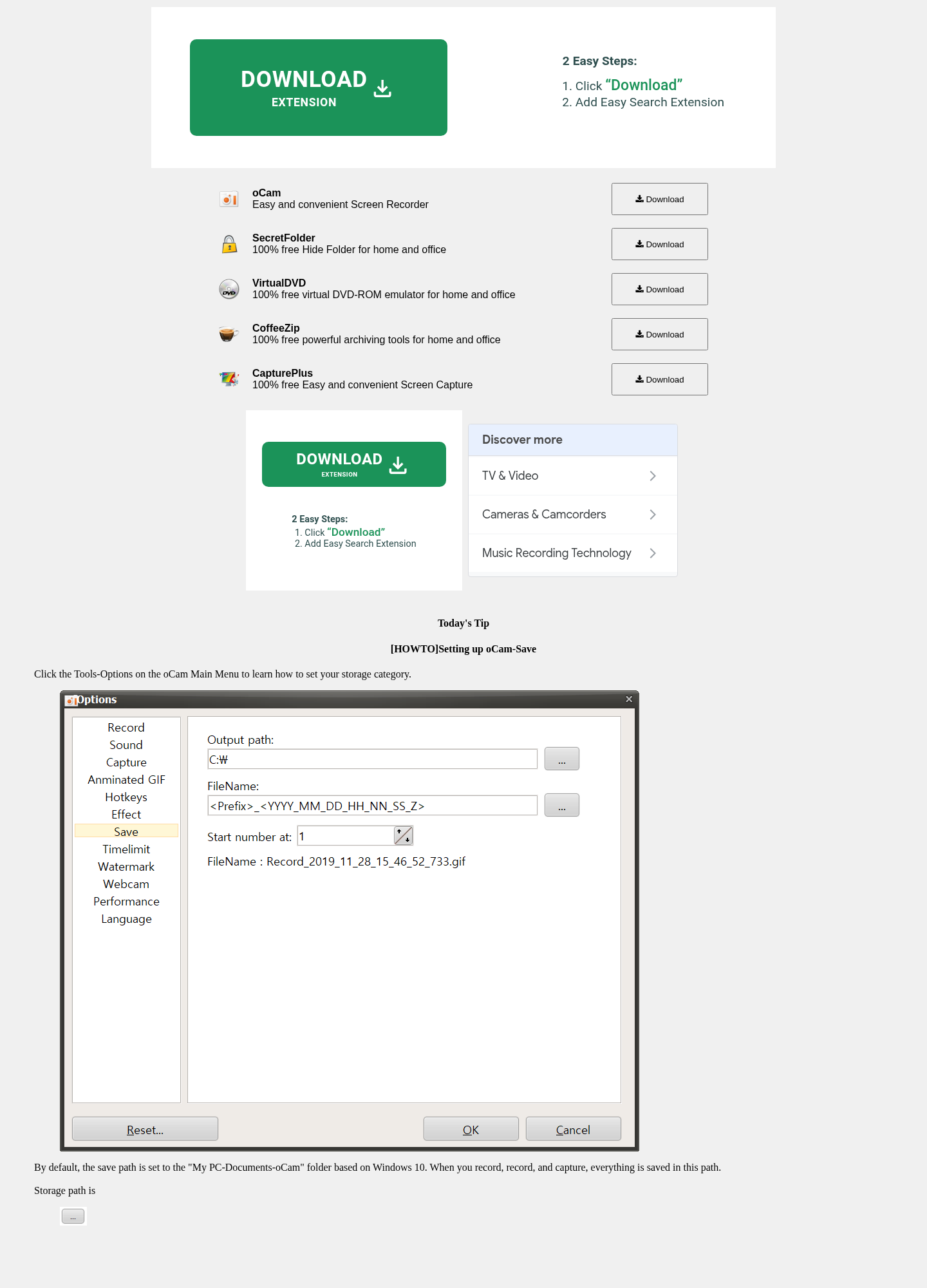
Task: Click the smaller Download Extension button
Action: tap(354, 464)
